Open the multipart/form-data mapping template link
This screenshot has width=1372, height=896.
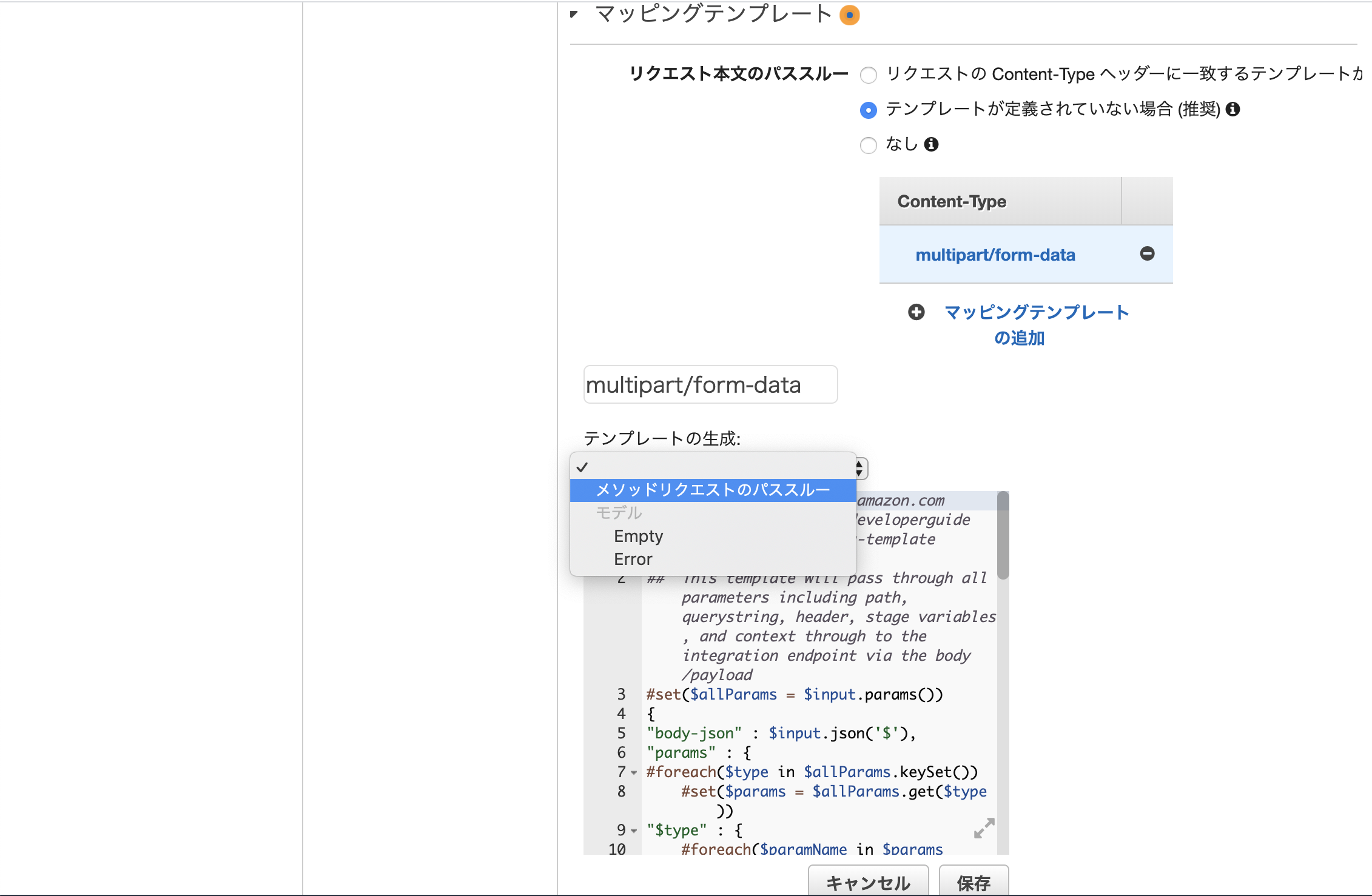[995, 255]
